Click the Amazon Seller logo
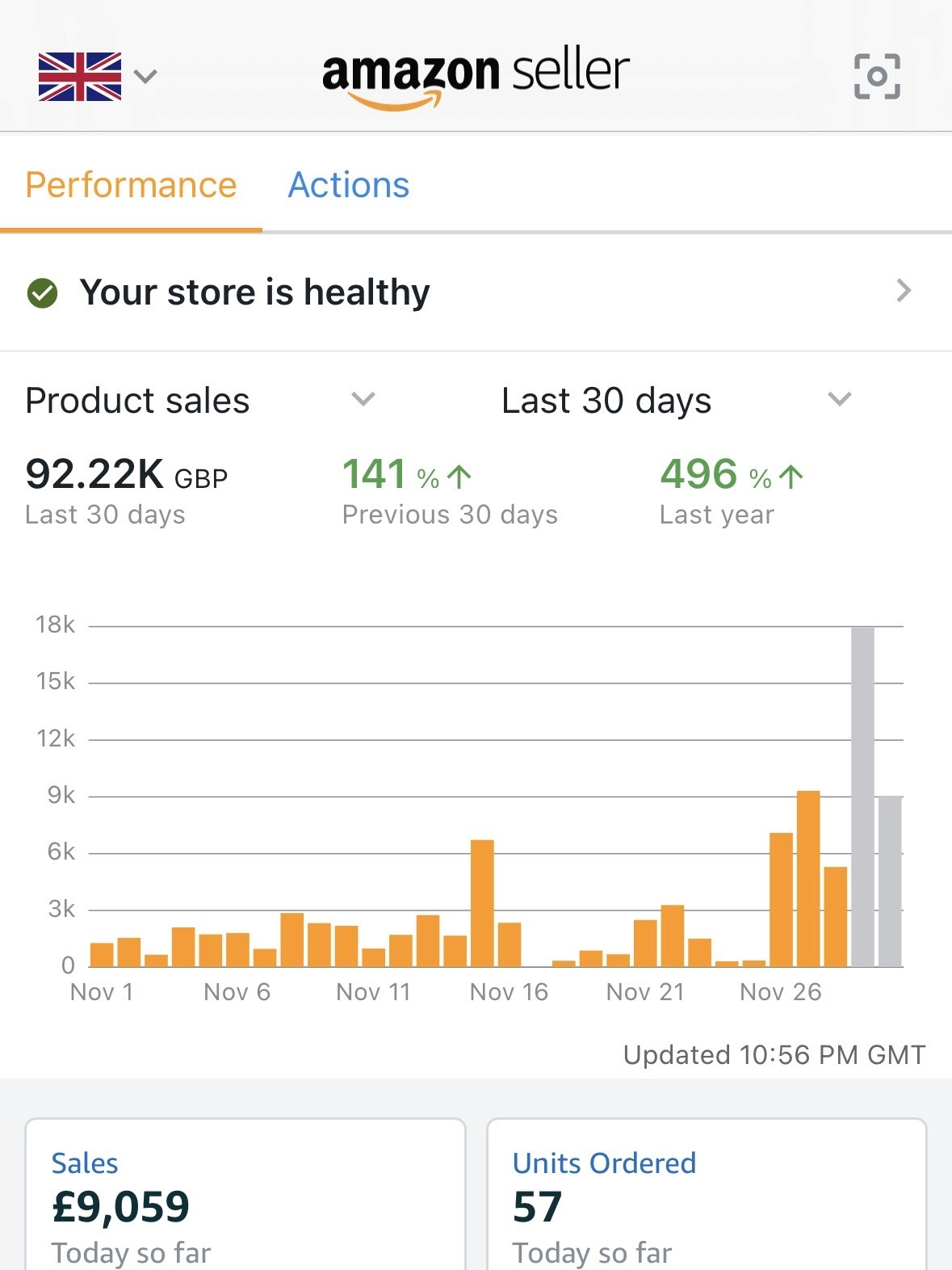952x1270 pixels. point(475,71)
